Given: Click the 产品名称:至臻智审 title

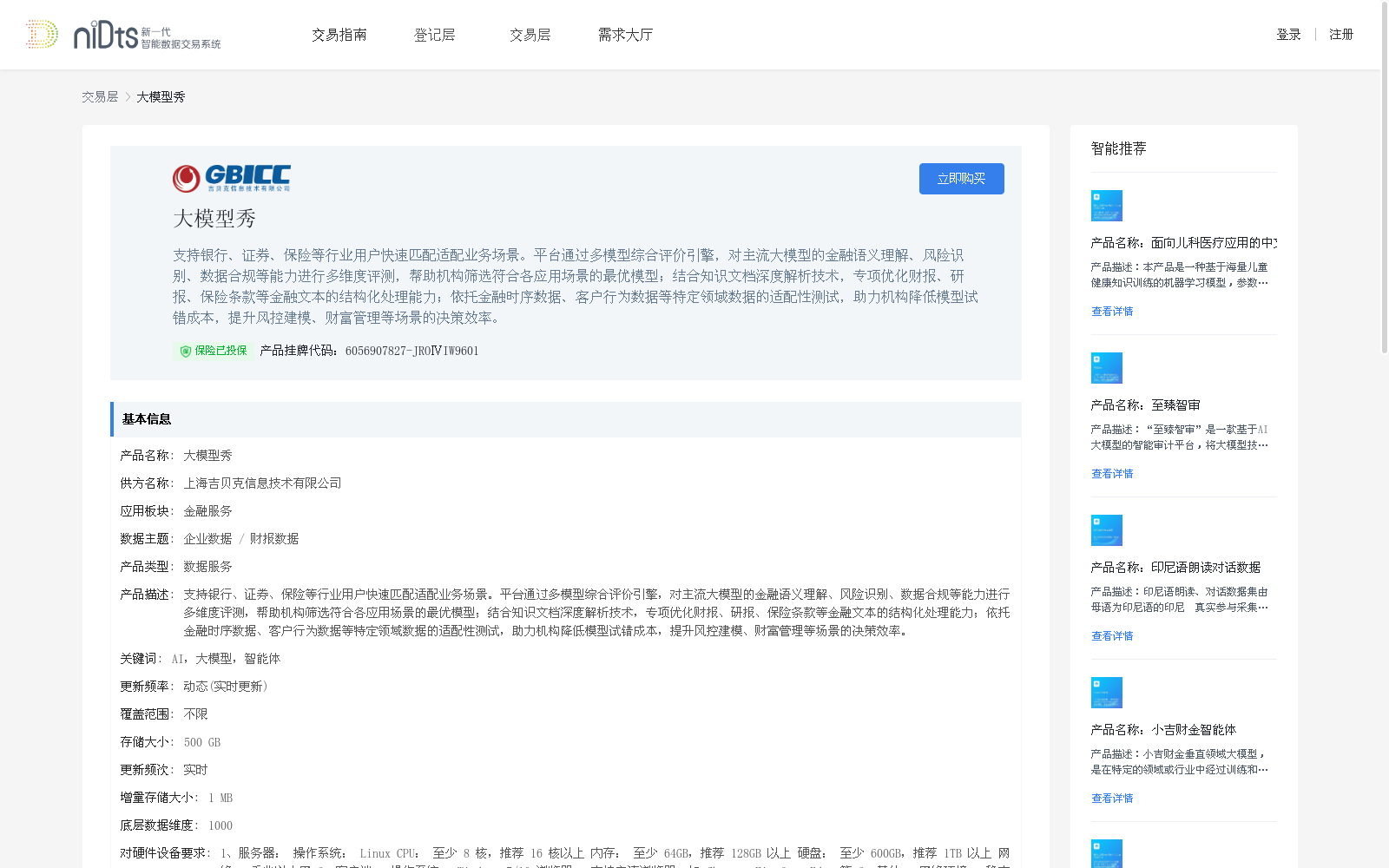Looking at the screenshot, I should [1146, 405].
